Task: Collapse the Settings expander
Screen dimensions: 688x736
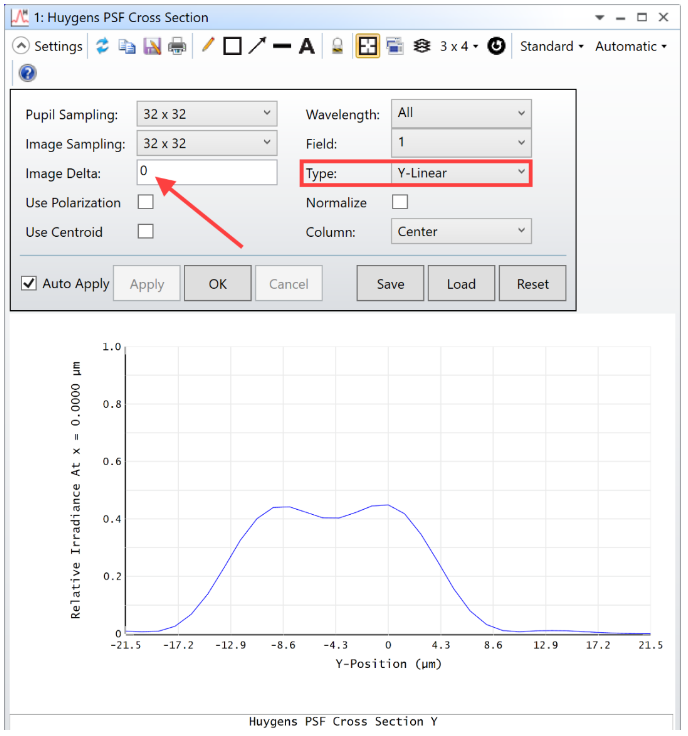Action: coord(20,46)
